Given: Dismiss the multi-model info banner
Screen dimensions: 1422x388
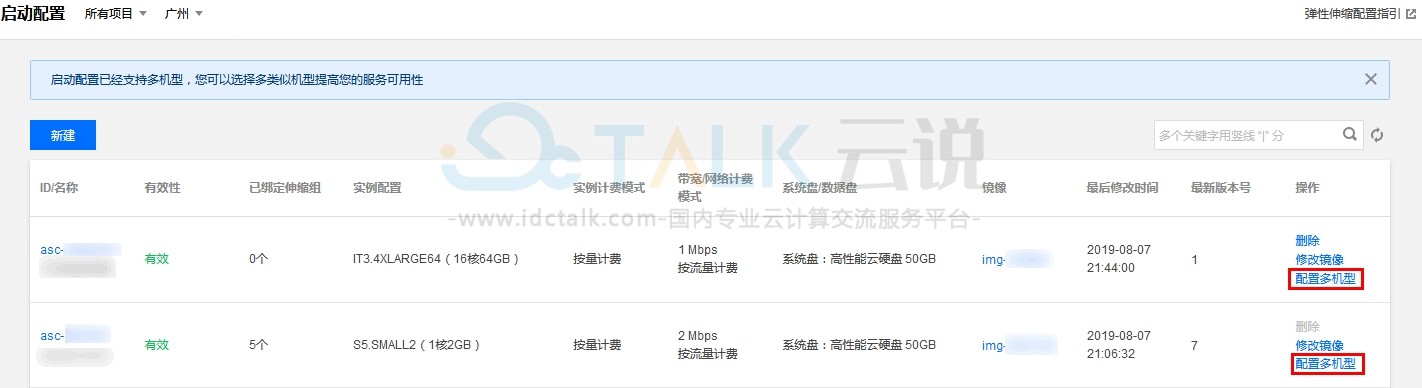Looking at the screenshot, I should pyautogui.click(x=1371, y=79).
